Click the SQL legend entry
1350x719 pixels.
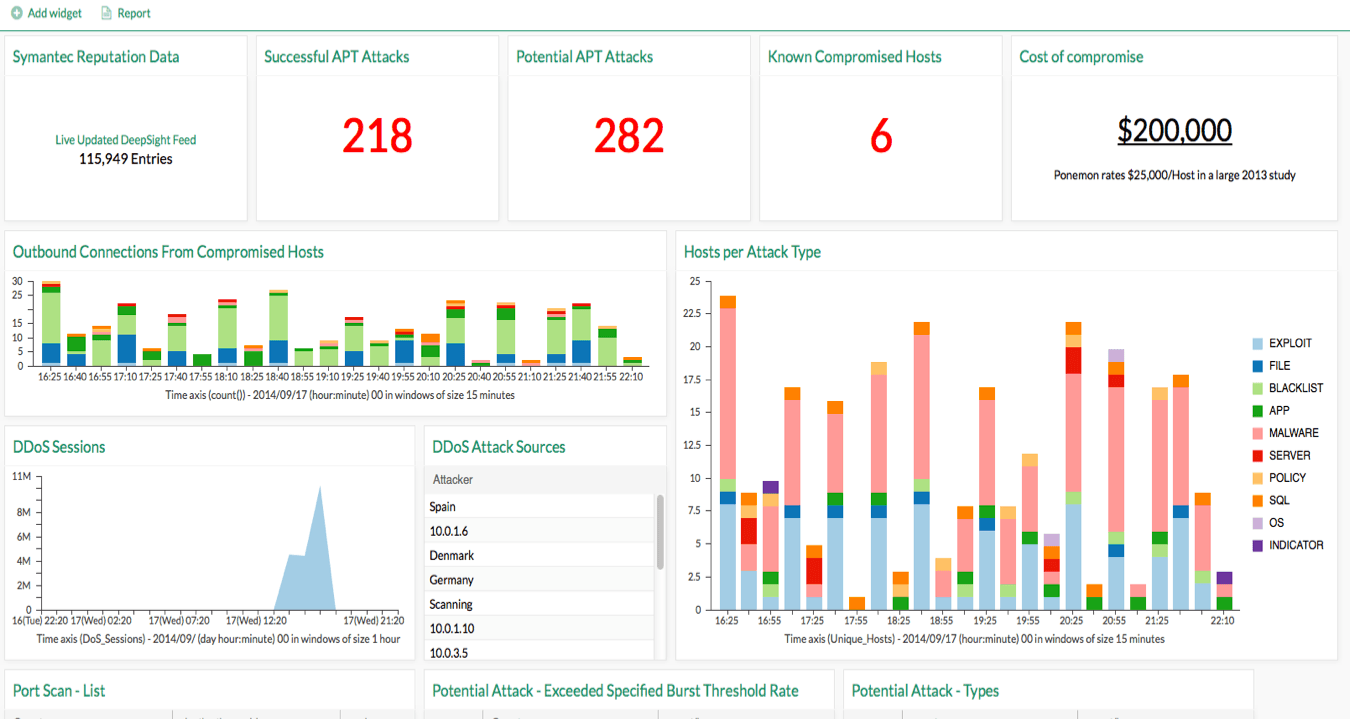(1278, 500)
